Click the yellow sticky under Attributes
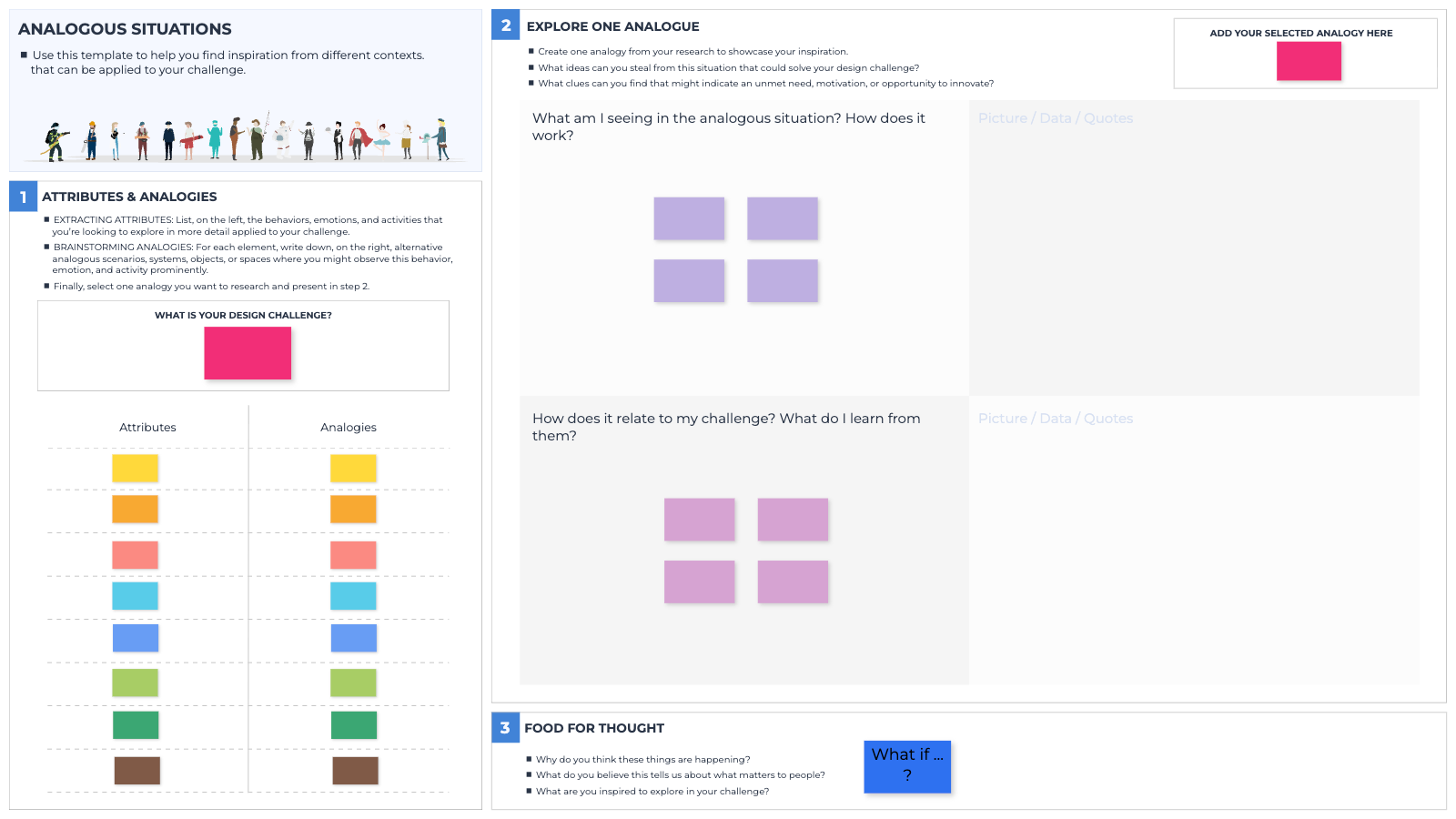 tap(135, 468)
